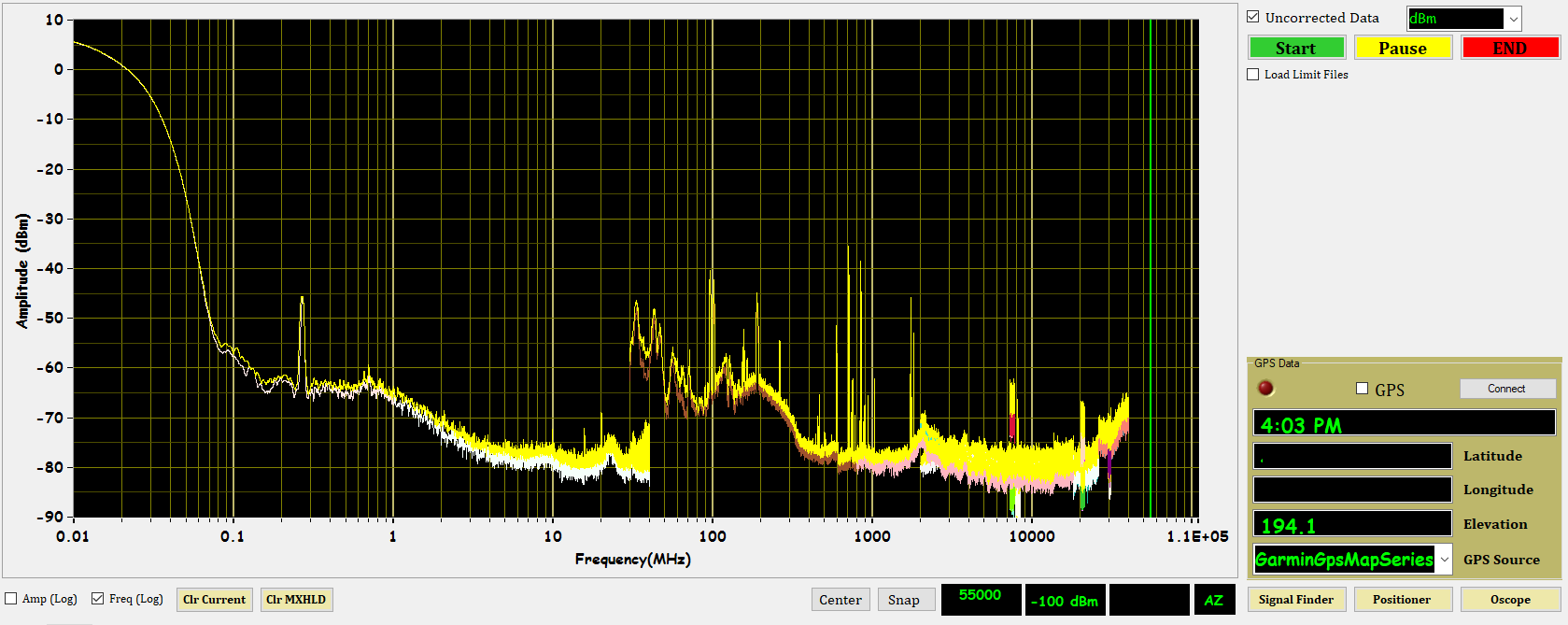Click Clr Current to clear trace
The width and height of the screenshot is (1568, 625).
pyautogui.click(x=214, y=600)
